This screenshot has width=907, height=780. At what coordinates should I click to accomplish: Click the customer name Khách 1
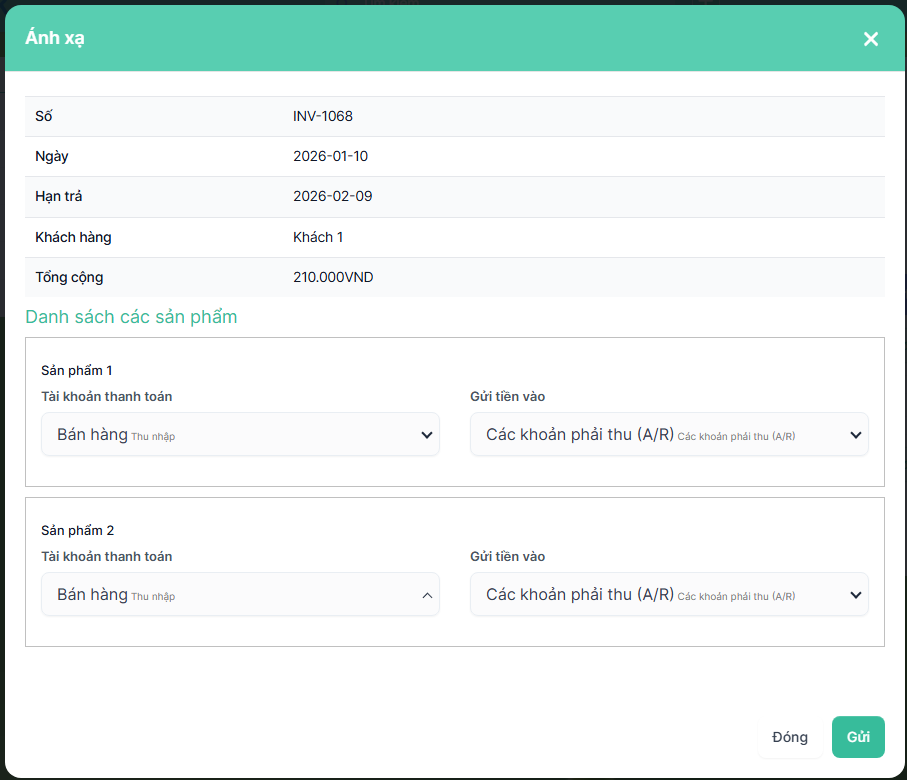pyautogui.click(x=318, y=237)
